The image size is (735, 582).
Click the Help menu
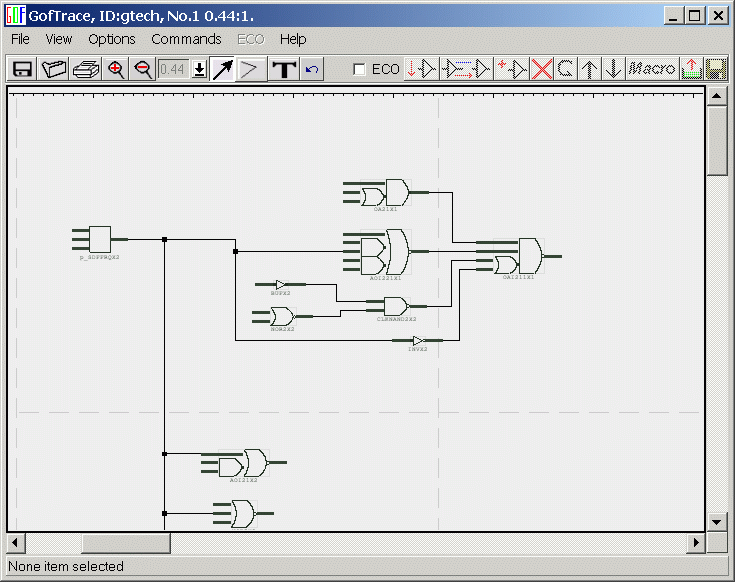293,39
